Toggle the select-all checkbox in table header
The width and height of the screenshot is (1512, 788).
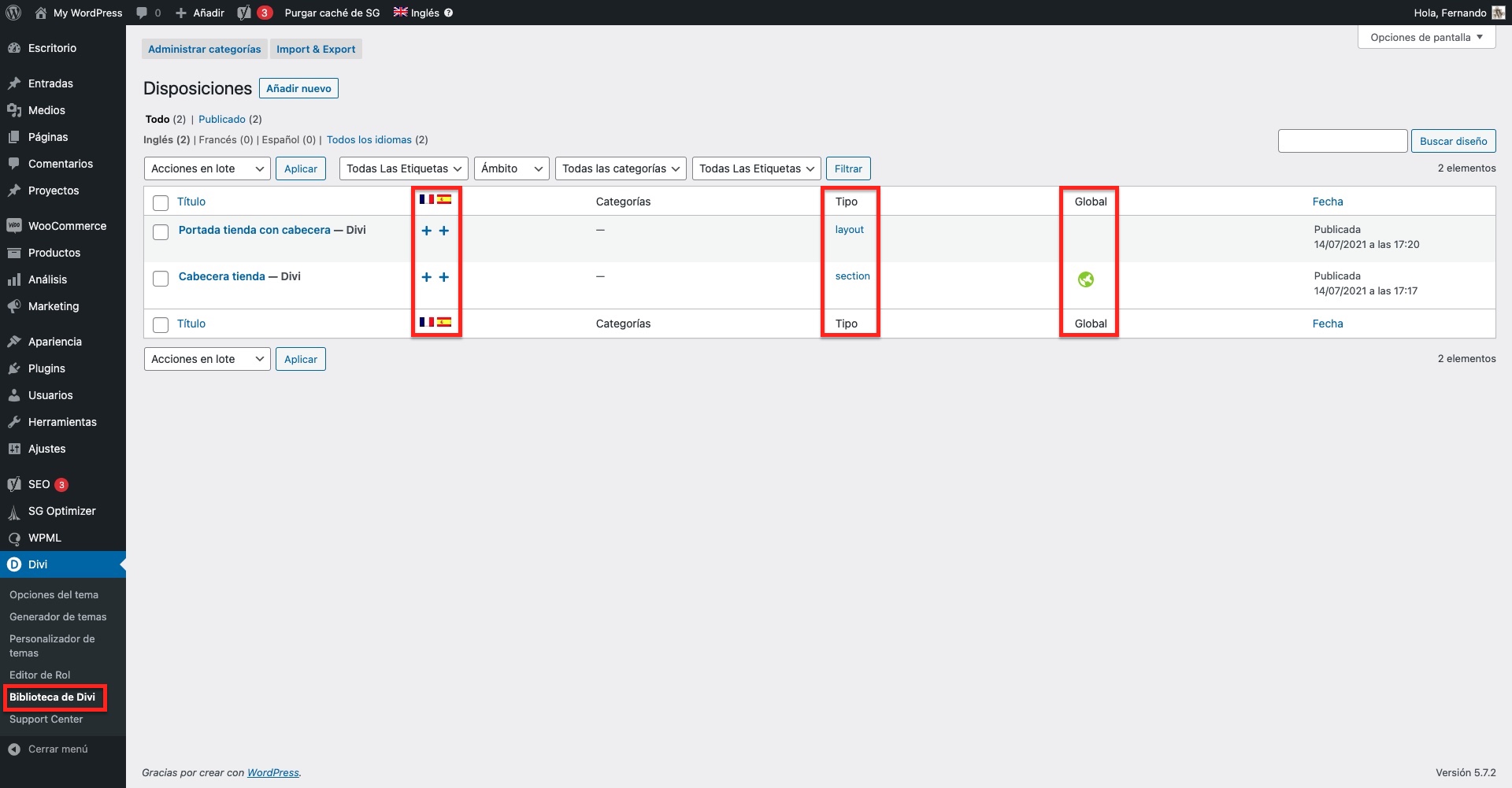tap(161, 203)
